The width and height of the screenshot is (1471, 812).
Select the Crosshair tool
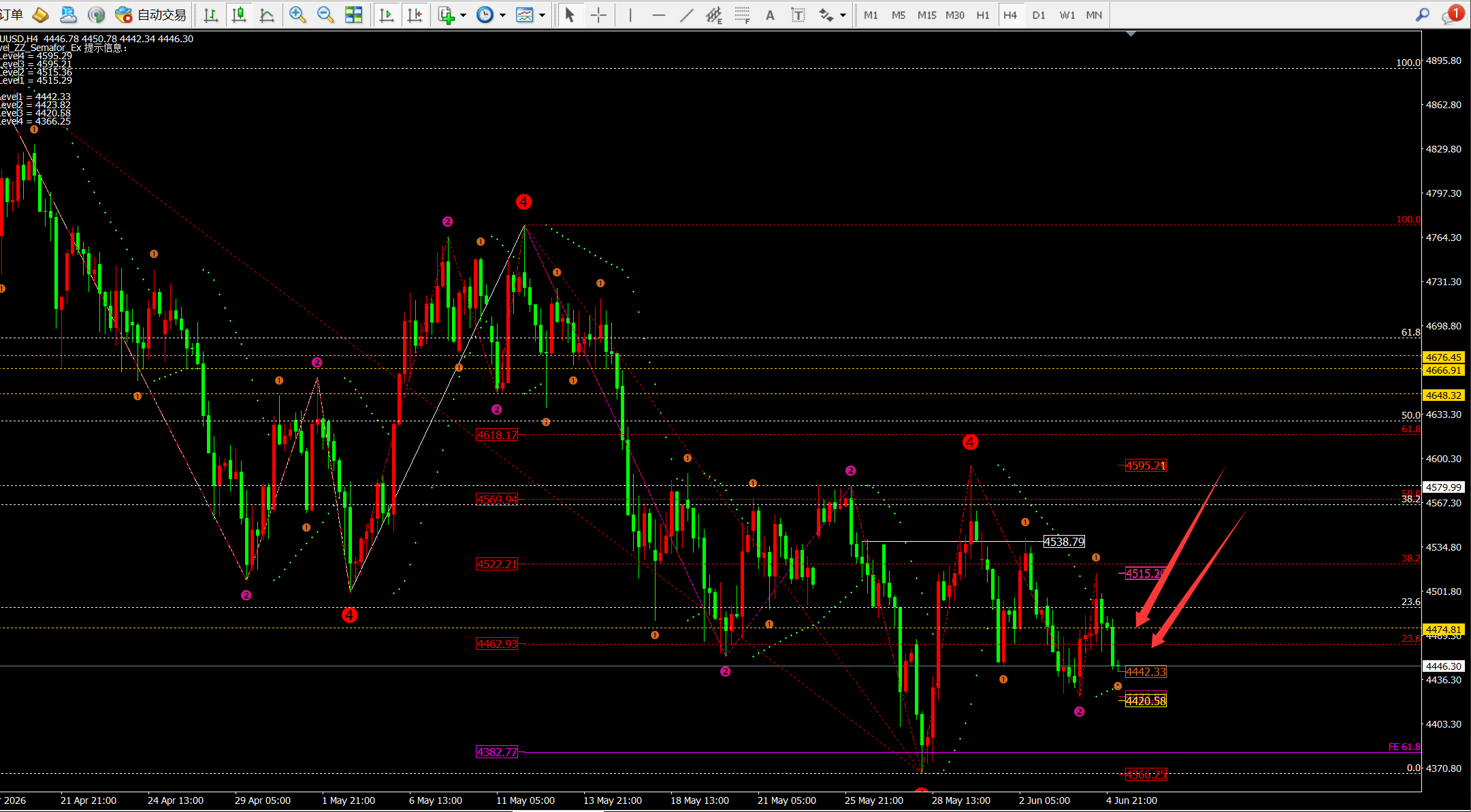coord(598,14)
